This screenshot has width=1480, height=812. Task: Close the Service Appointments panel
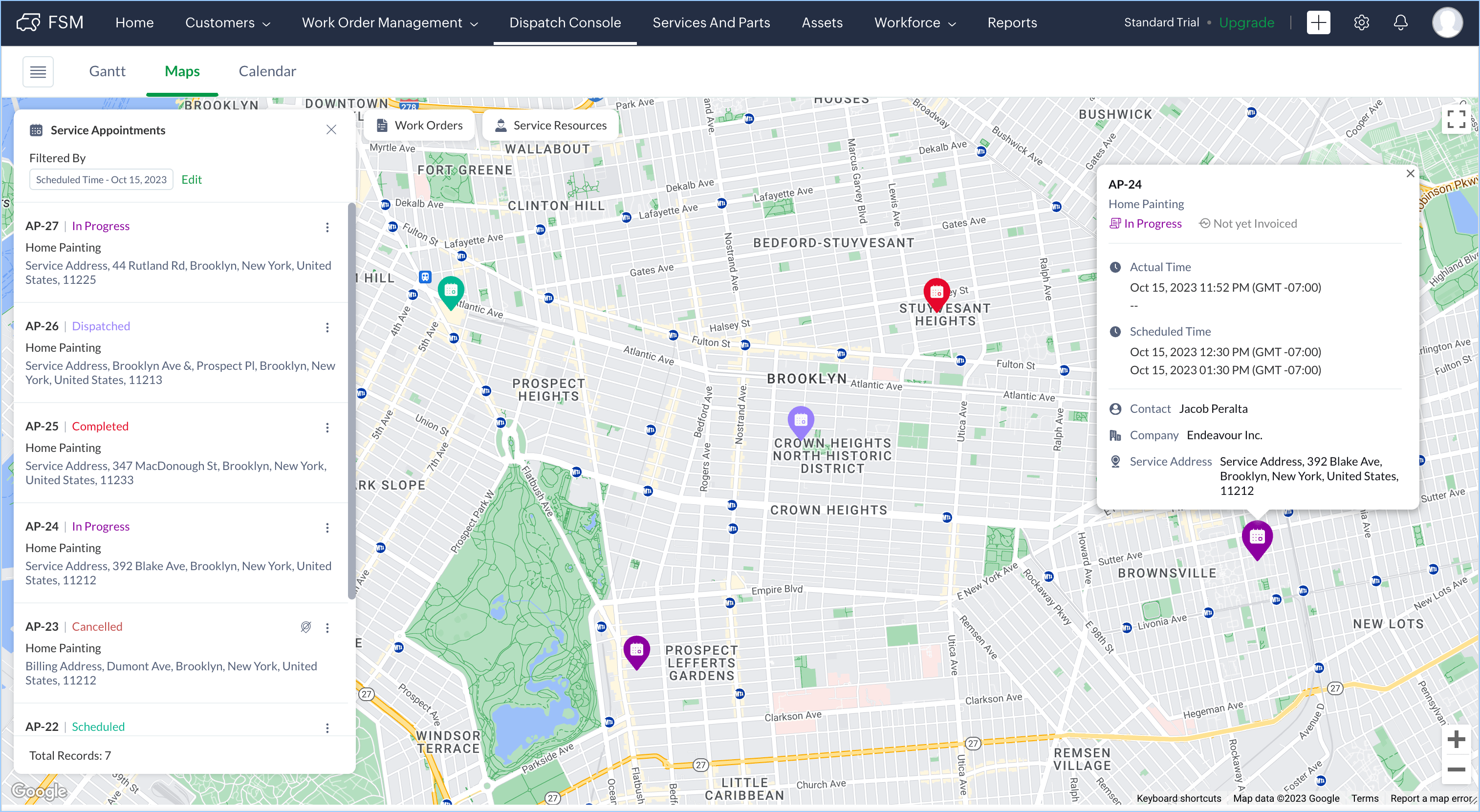click(x=331, y=130)
